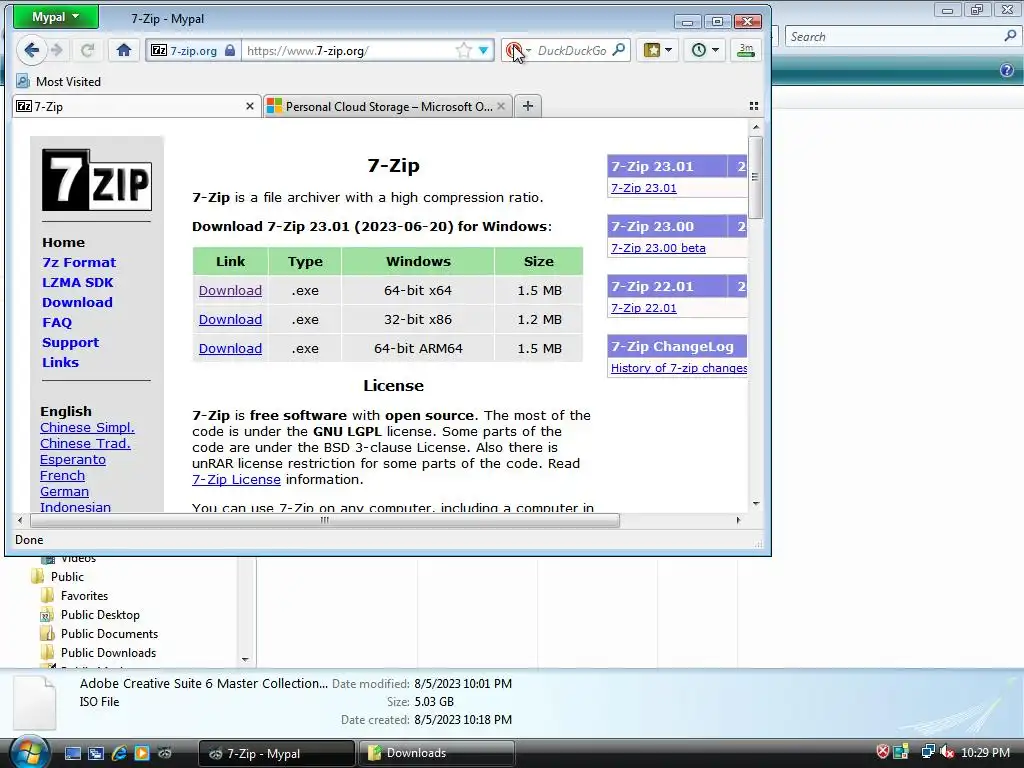The width and height of the screenshot is (1024, 768).
Task: Open a new tab with plus button
Action: pos(528,106)
